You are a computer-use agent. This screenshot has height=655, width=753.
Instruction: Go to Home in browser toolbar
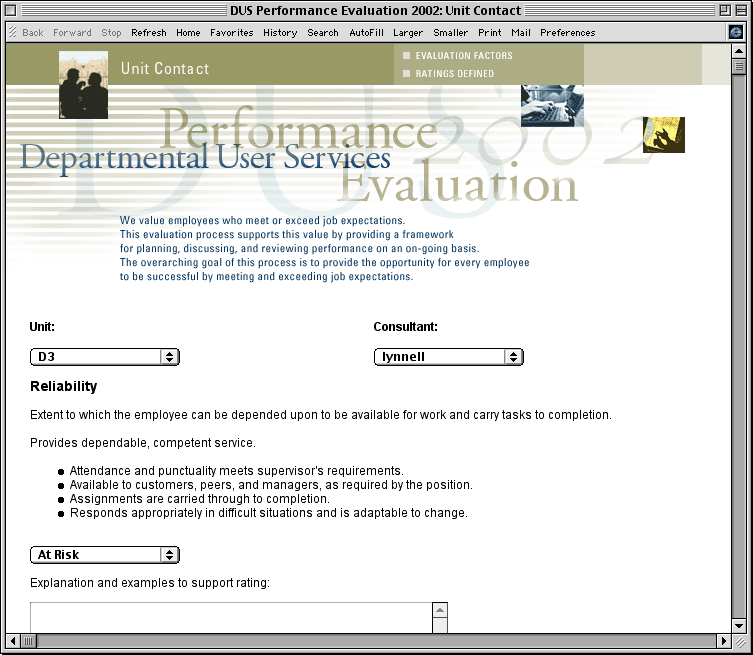[188, 33]
